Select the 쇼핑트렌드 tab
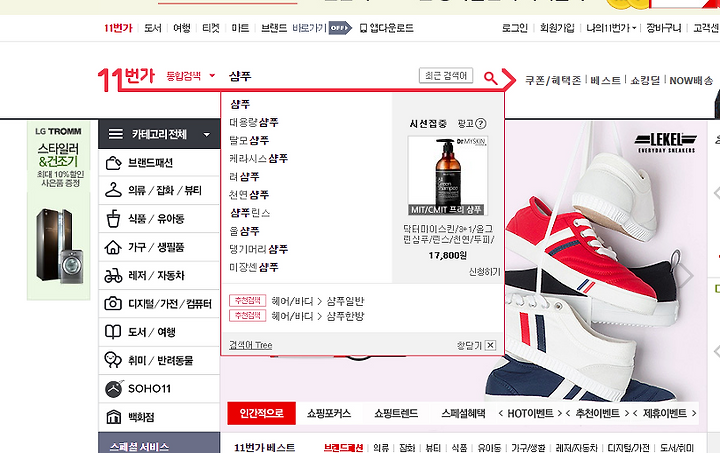720x453 pixels. 396,414
